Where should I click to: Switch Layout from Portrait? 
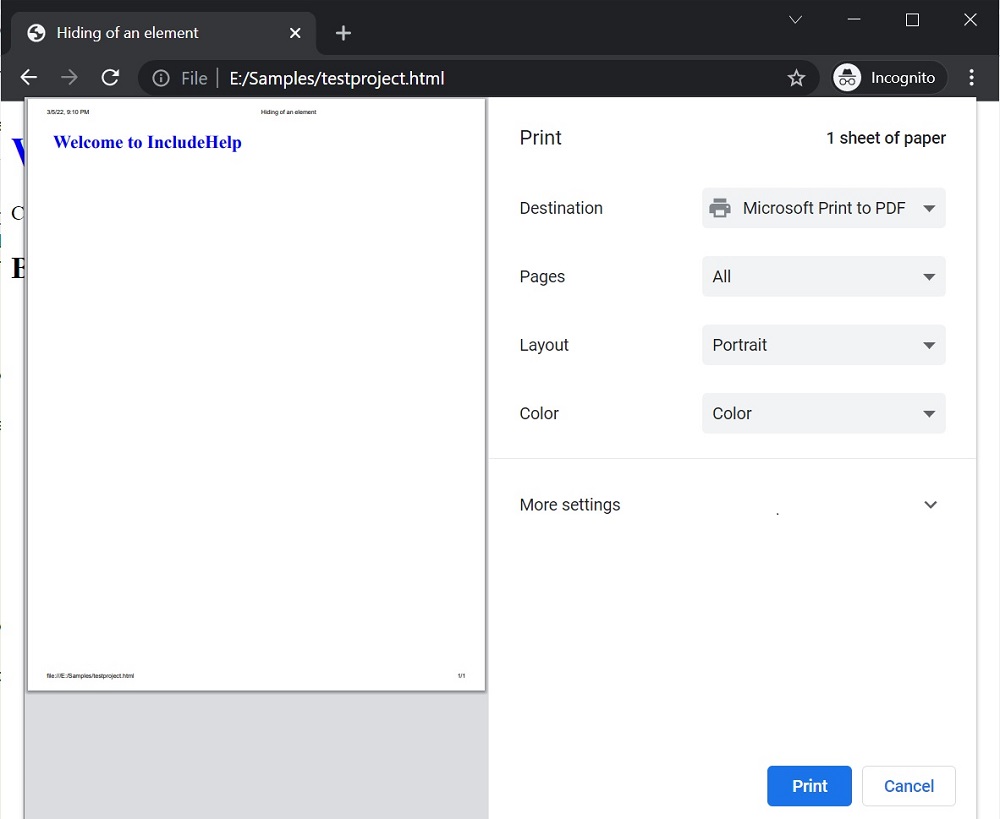click(x=823, y=345)
